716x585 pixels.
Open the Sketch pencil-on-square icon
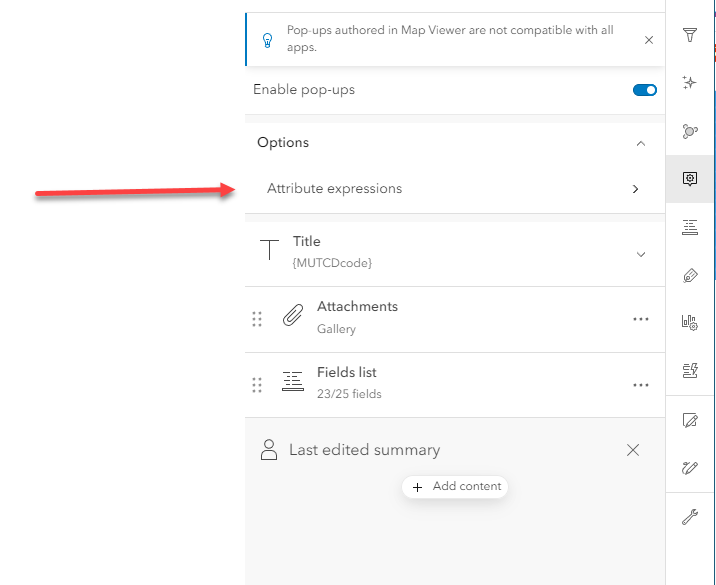(x=689, y=420)
